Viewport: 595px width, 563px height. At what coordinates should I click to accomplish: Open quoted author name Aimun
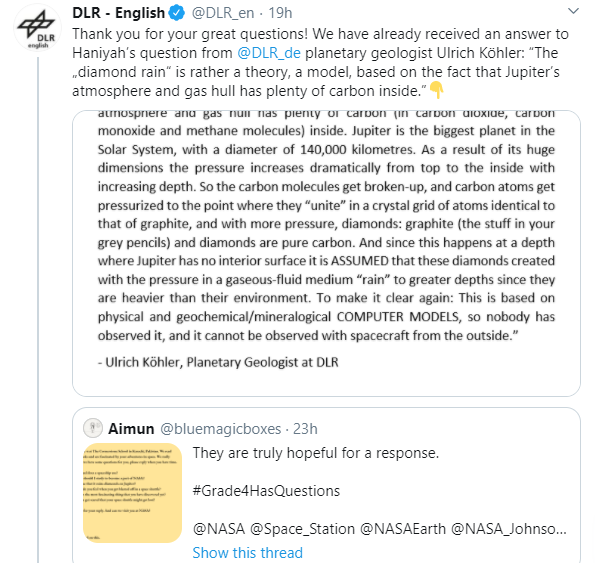click(x=131, y=429)
